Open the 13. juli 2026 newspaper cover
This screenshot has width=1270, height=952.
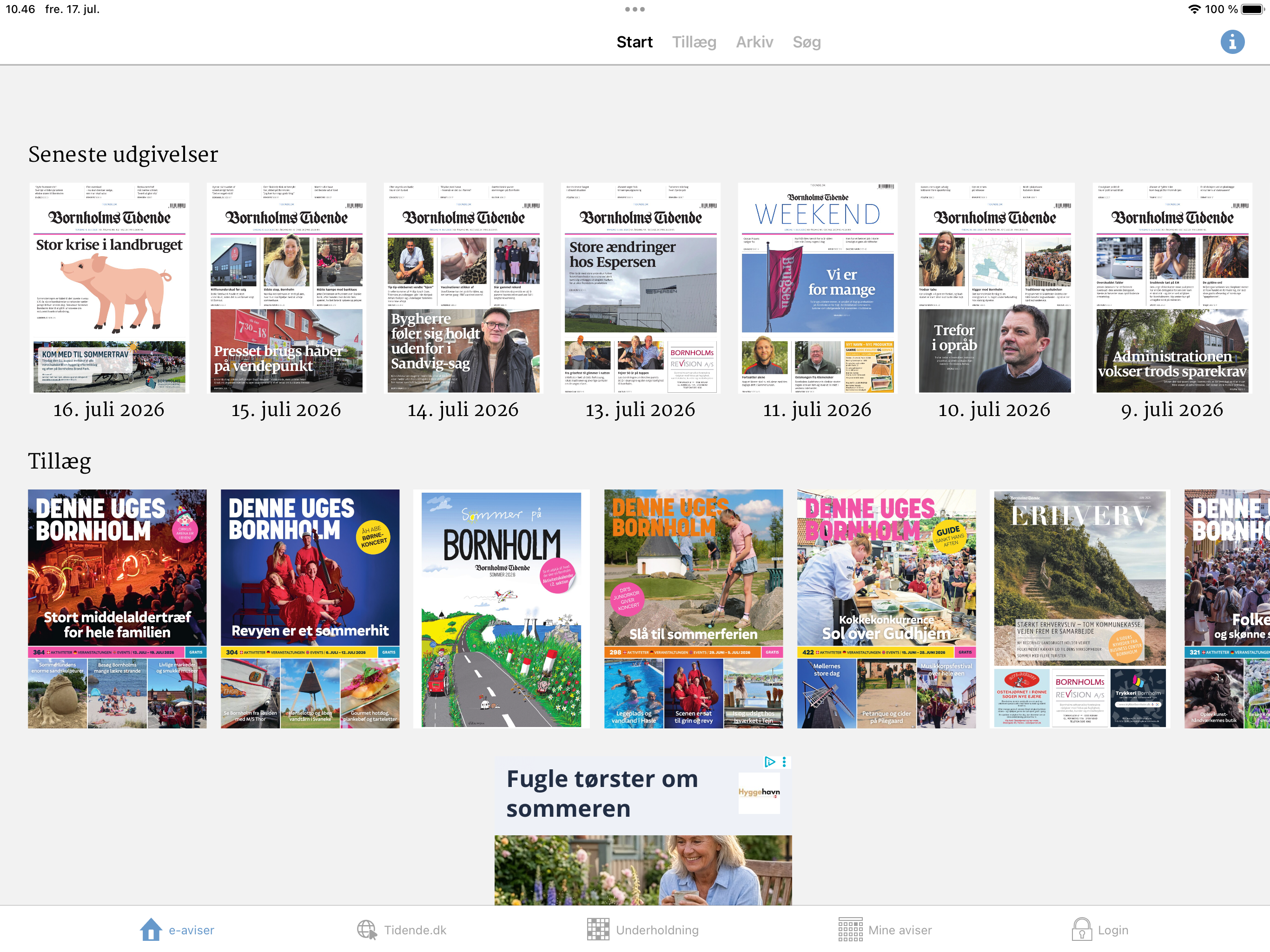(641, 288)
